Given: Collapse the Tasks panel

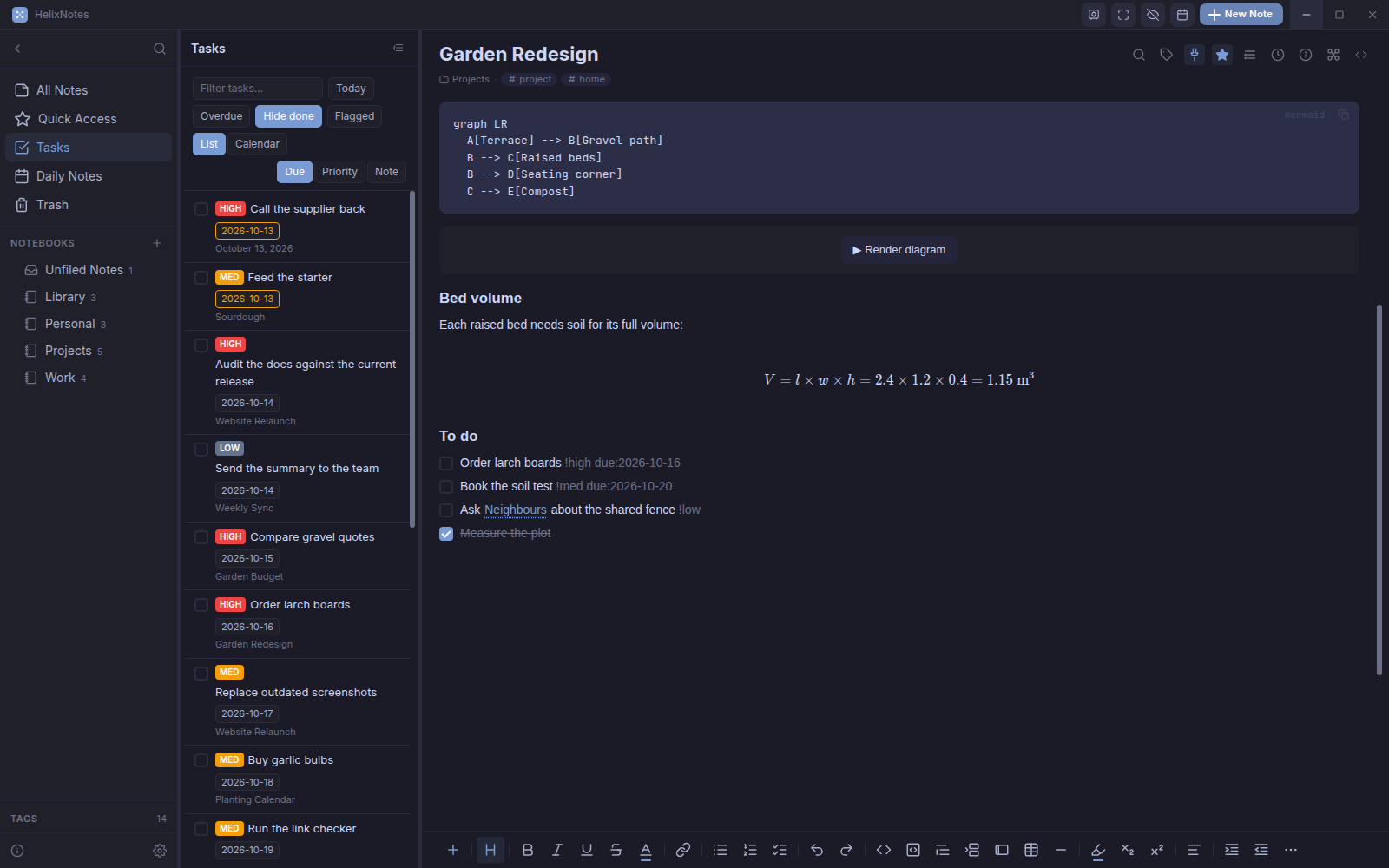Looking at the screenshot, I should point(398,49).
